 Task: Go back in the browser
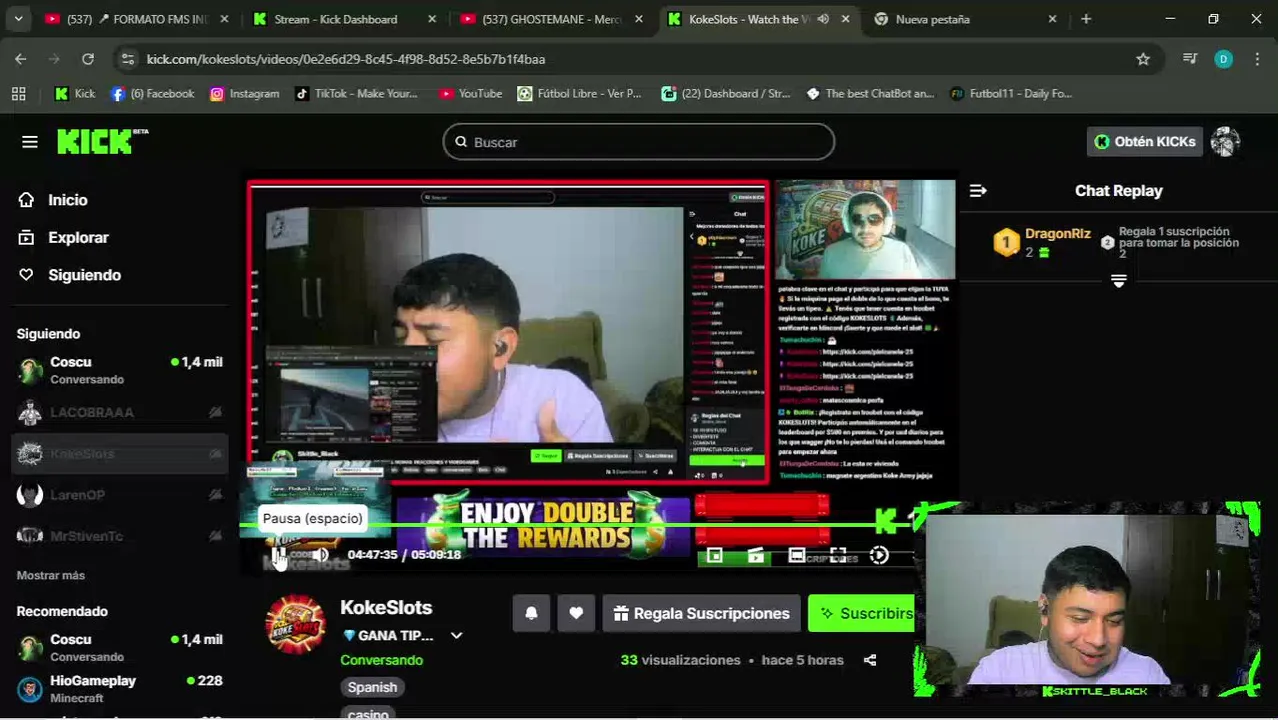pos(21,59)
